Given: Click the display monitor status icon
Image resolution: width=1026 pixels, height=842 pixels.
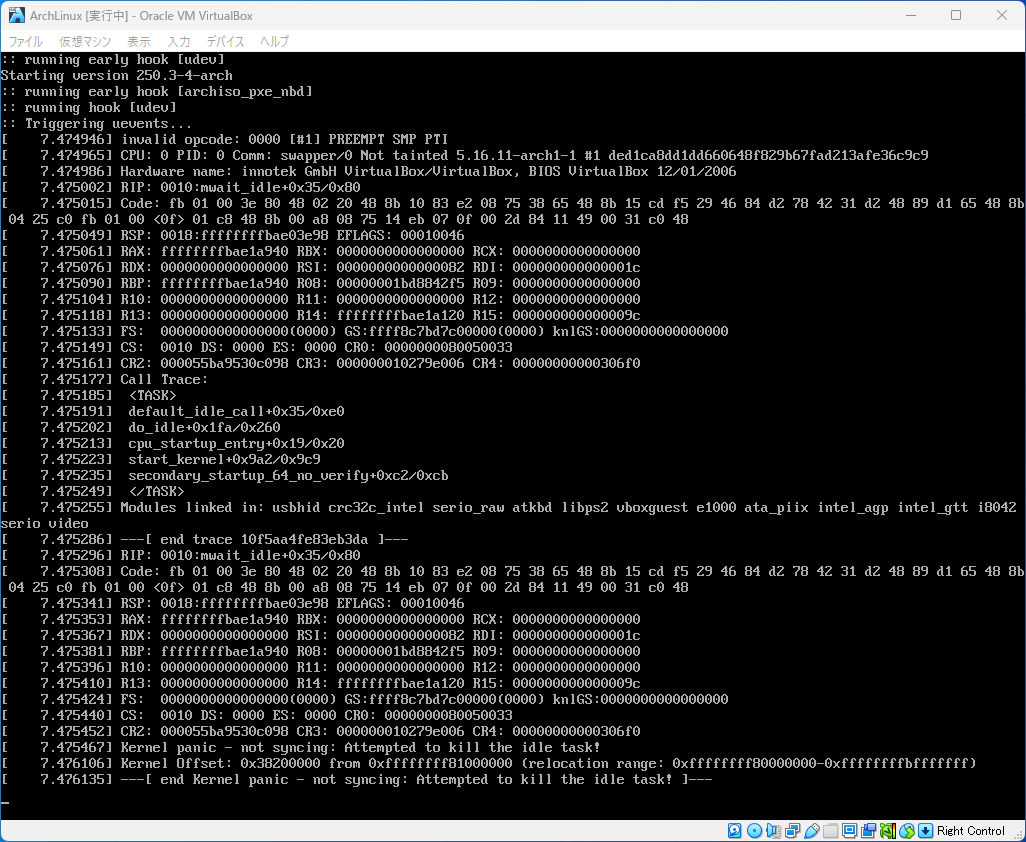Looking at the screenshot, I should (x=849, y=831).
